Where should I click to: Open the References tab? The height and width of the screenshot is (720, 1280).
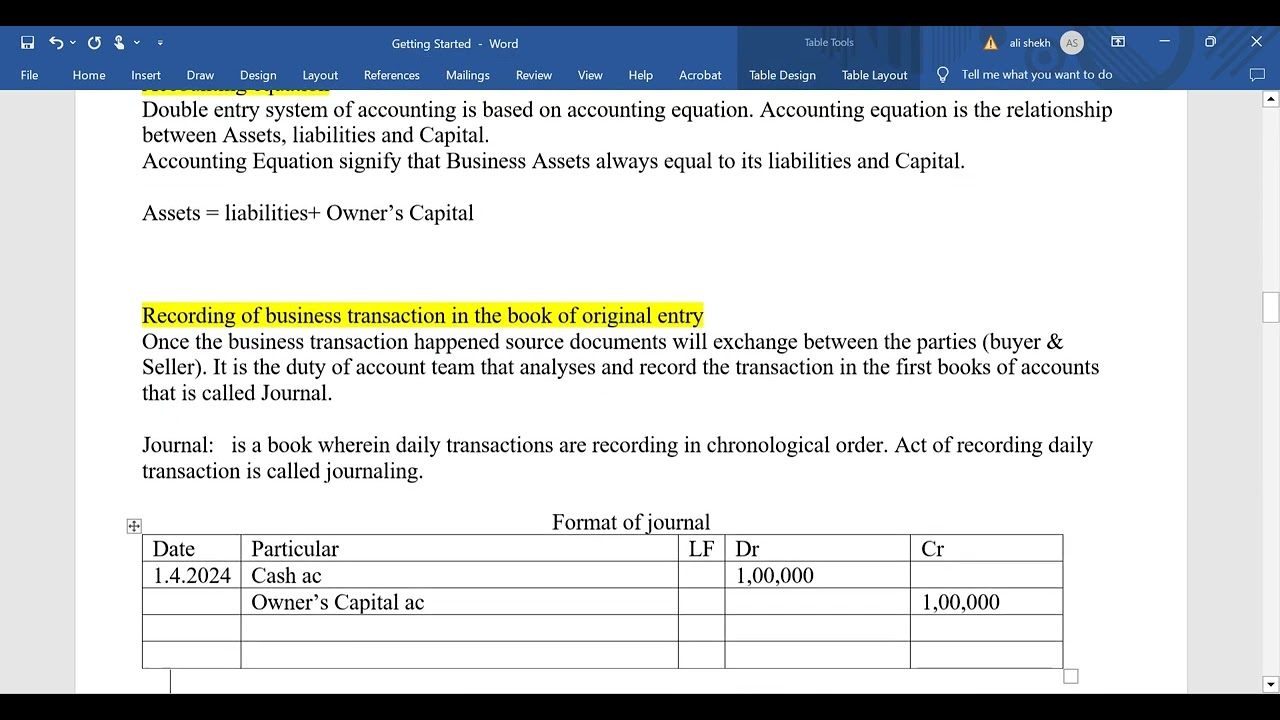coord(392,75)
